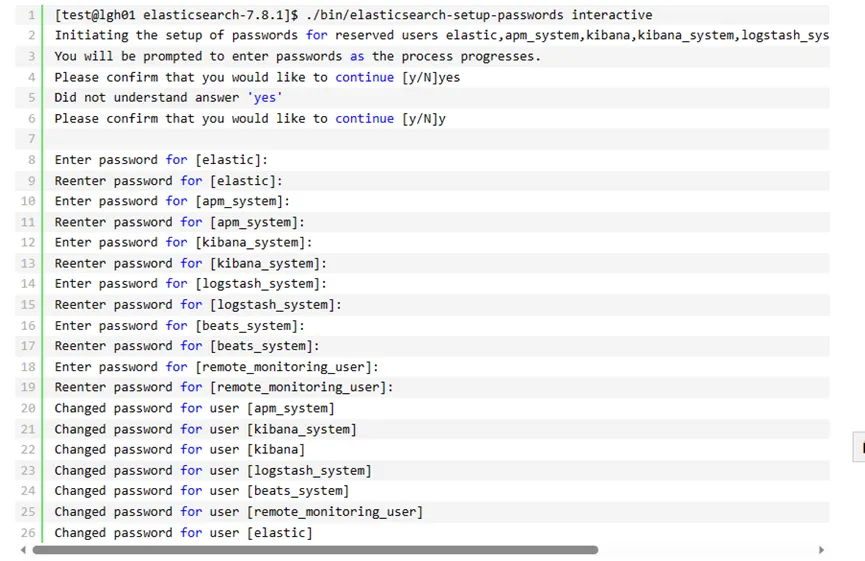Click 'Enter password for [beats_system]:' line
This screenshot has height=561, width=865.
coord(179,326)
